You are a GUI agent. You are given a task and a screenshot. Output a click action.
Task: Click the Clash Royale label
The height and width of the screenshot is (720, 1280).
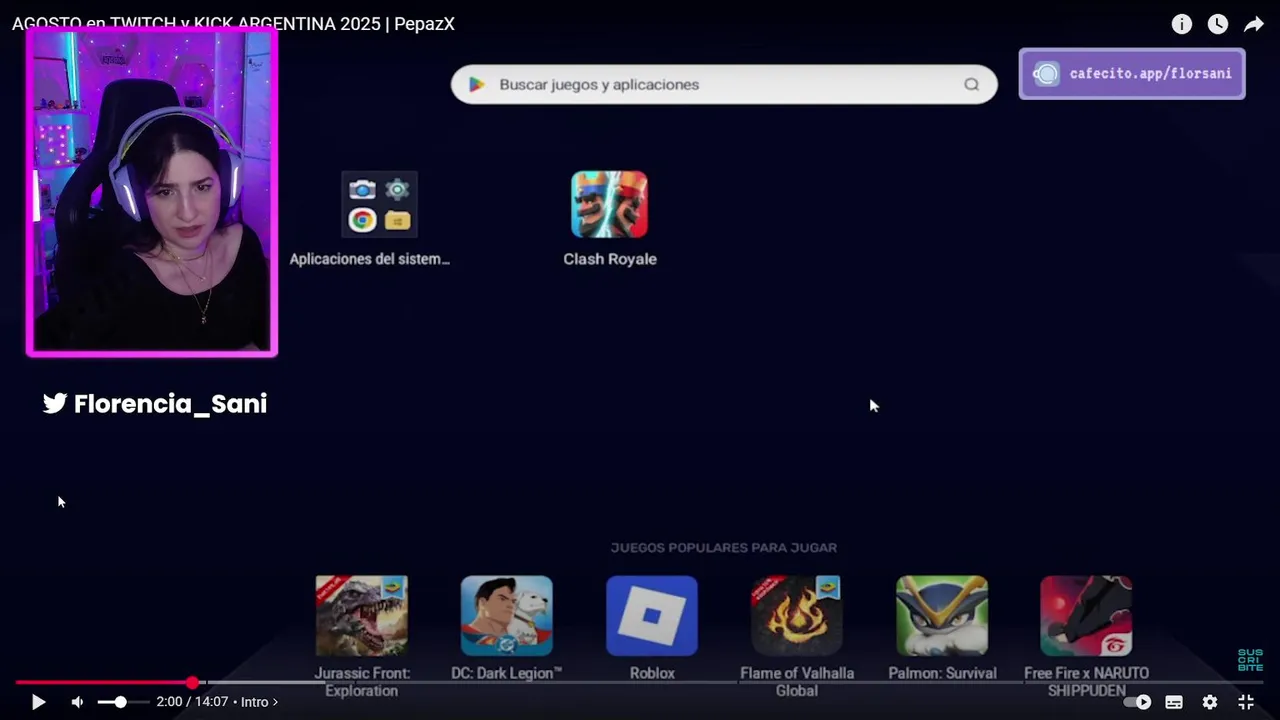[610, 259]
